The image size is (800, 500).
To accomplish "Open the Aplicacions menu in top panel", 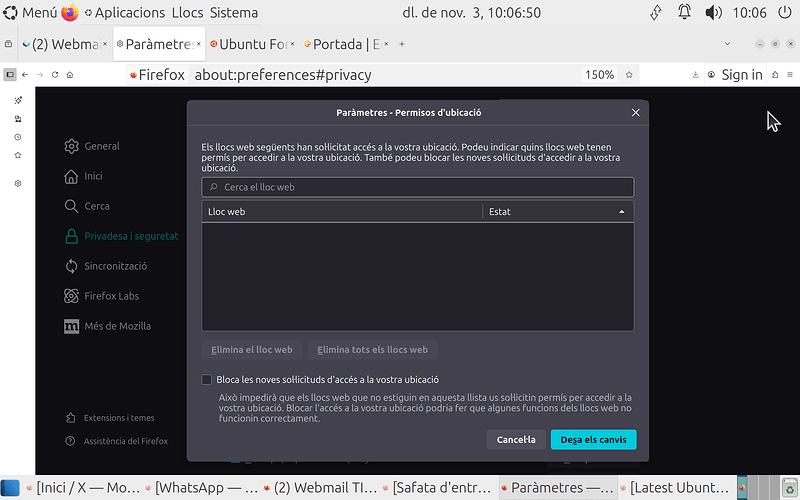I will pos(129,13).
